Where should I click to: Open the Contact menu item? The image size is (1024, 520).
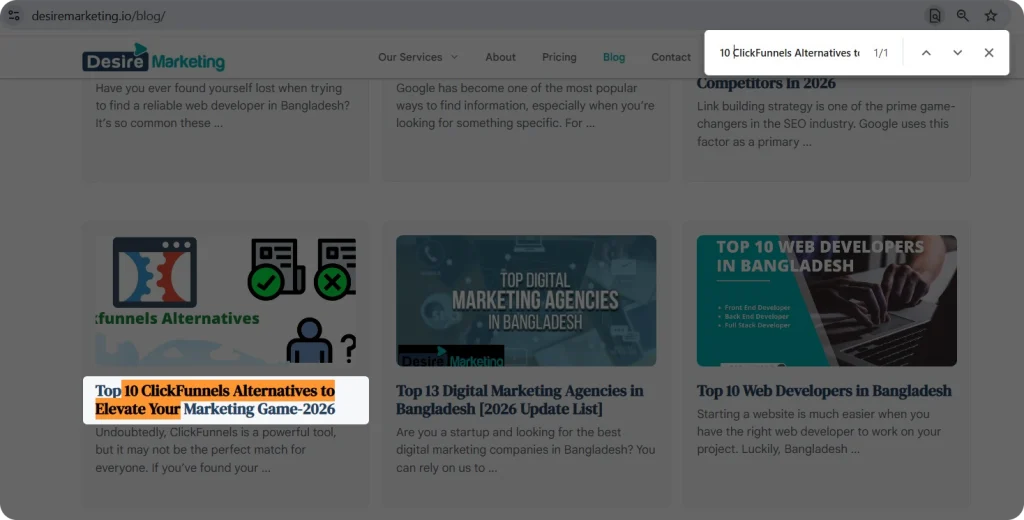pos(671,57)
